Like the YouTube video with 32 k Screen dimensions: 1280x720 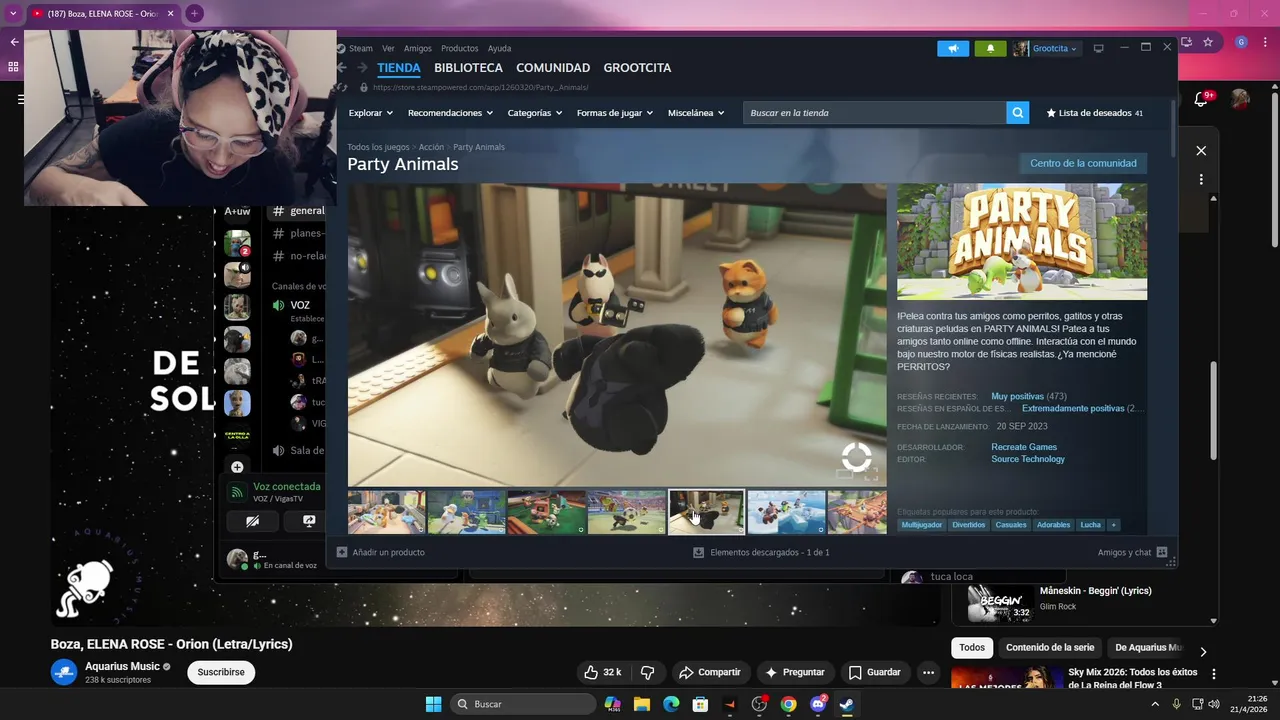pyautogui.click(x=603, y=672)
